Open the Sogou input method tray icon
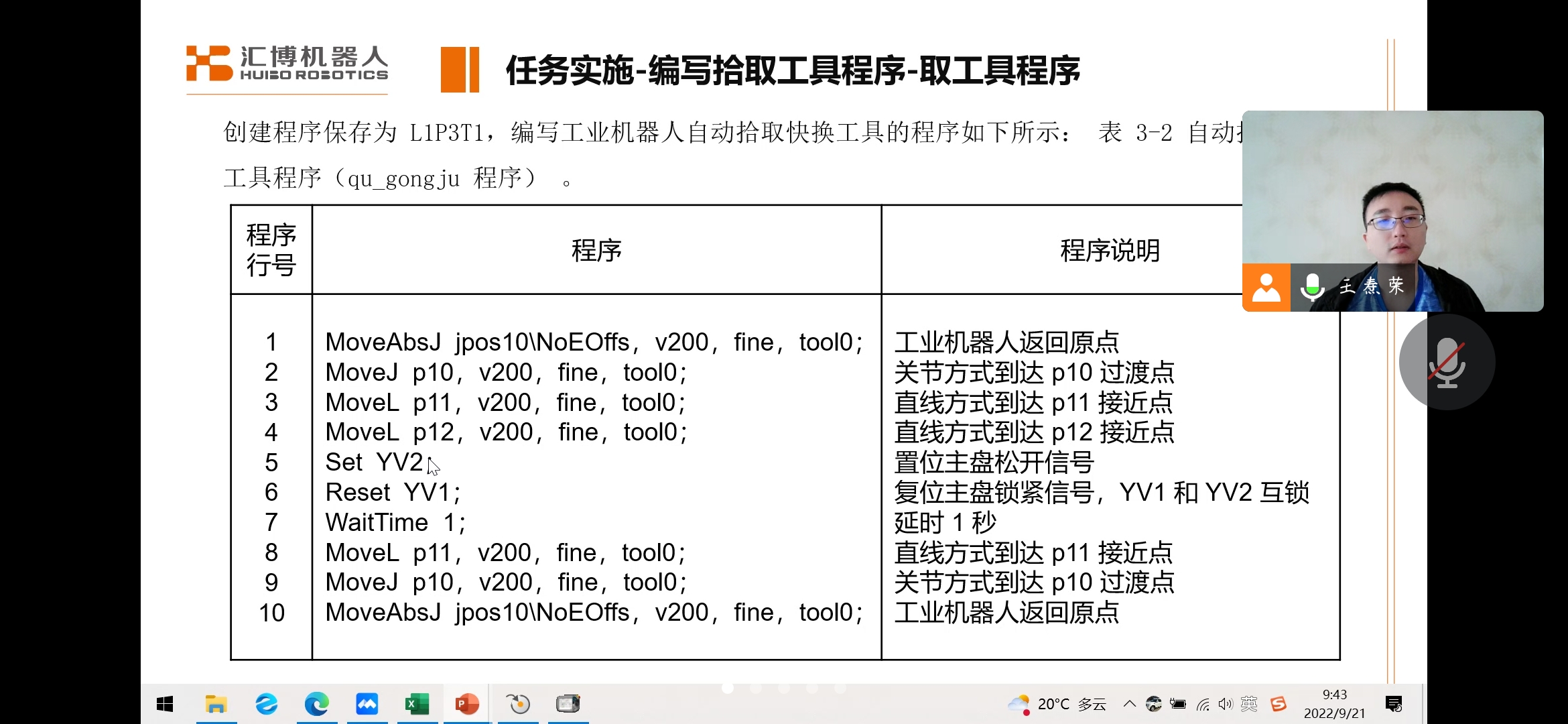Screen dimensions: 1568x724 1279,704
